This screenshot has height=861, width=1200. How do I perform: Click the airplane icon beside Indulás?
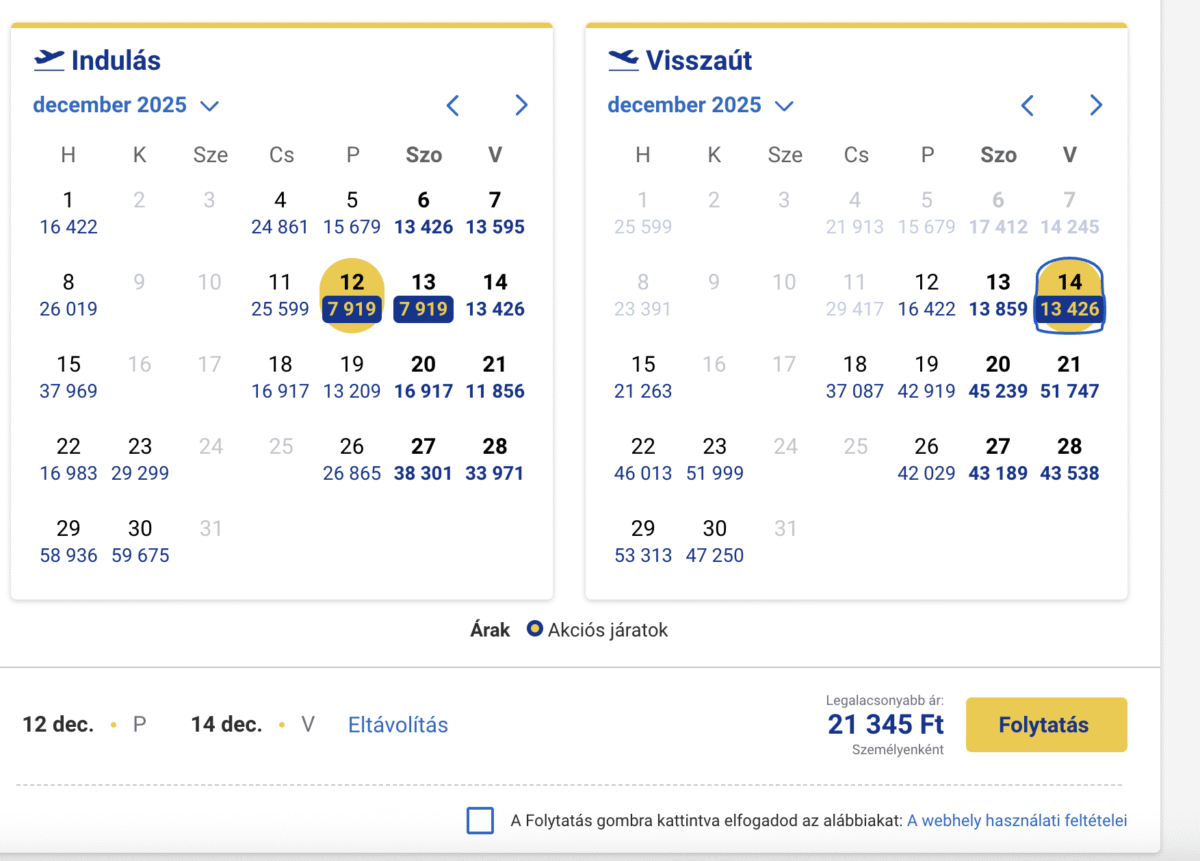click(x=47, y=60)
